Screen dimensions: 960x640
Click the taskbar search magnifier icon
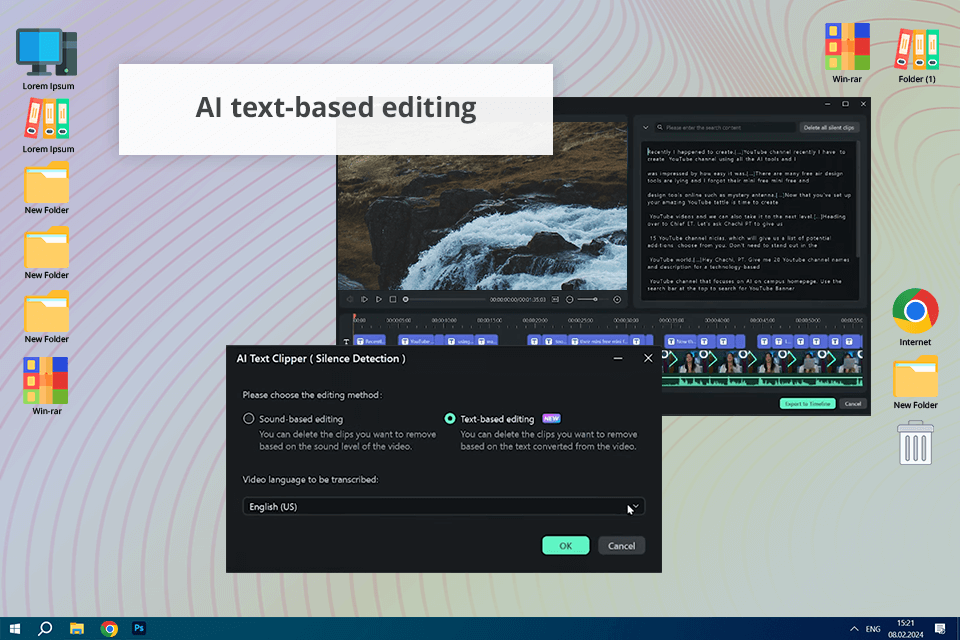(45, 628)
